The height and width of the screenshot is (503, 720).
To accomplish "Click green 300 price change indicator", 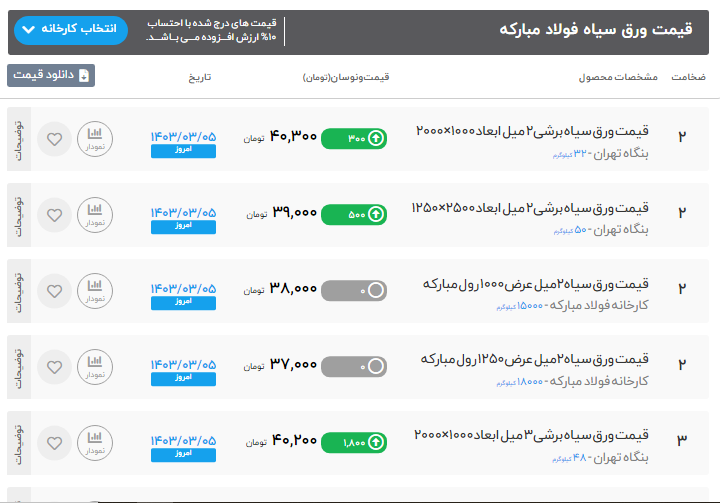I will [x=354, y=138].
